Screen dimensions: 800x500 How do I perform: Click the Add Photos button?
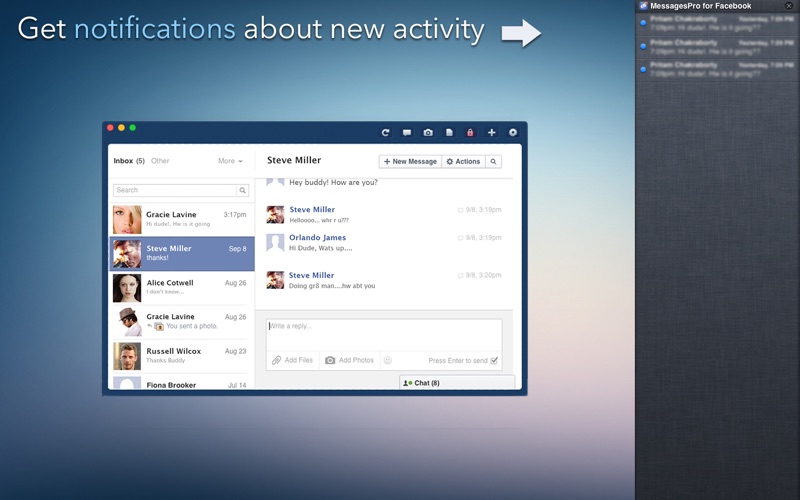pos(349,360)
